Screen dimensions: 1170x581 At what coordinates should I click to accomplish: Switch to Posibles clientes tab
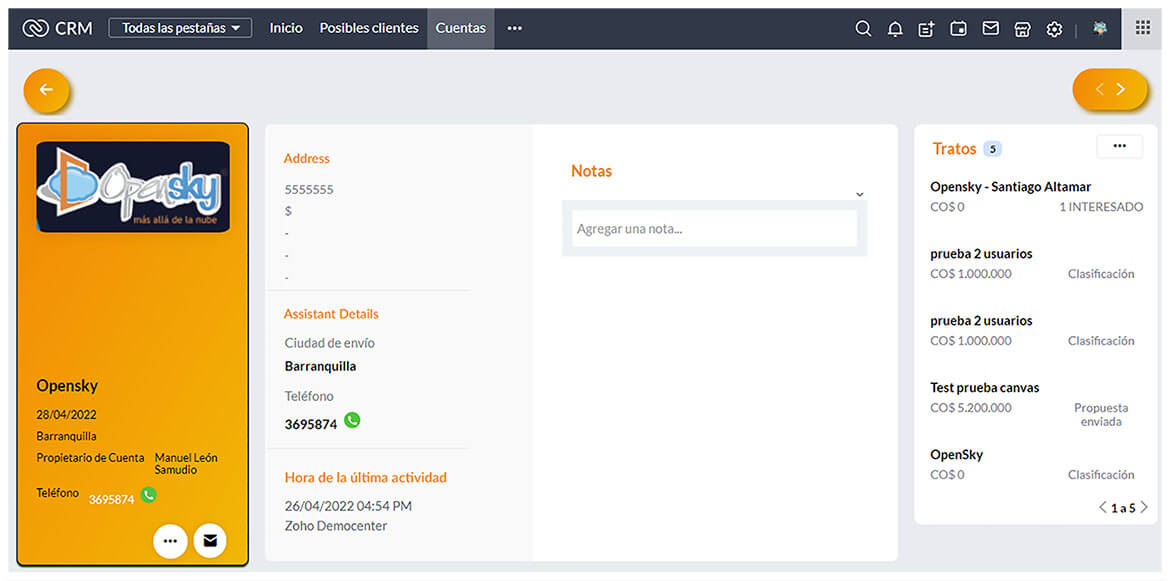point(369,28)
